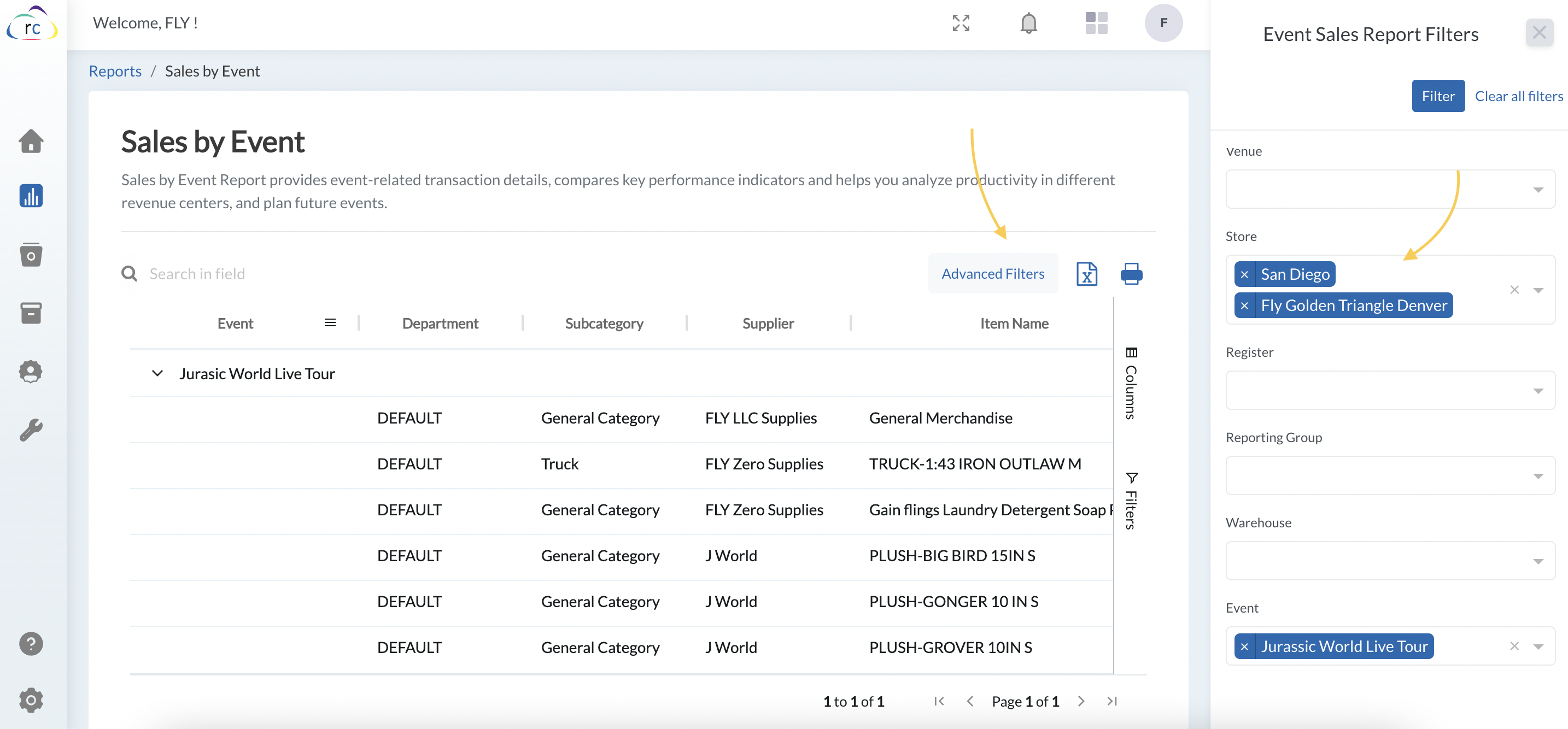The image size is (1568, 729).
Task: Print the Sales by Event report
Action: 1131,274
